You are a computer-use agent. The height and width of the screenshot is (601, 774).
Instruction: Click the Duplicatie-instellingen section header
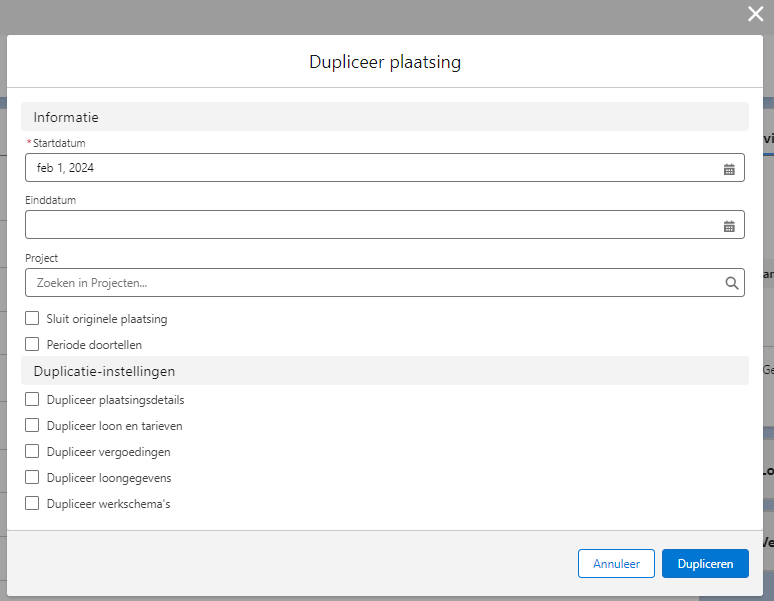pyautogui.click(x=104, y=371)
